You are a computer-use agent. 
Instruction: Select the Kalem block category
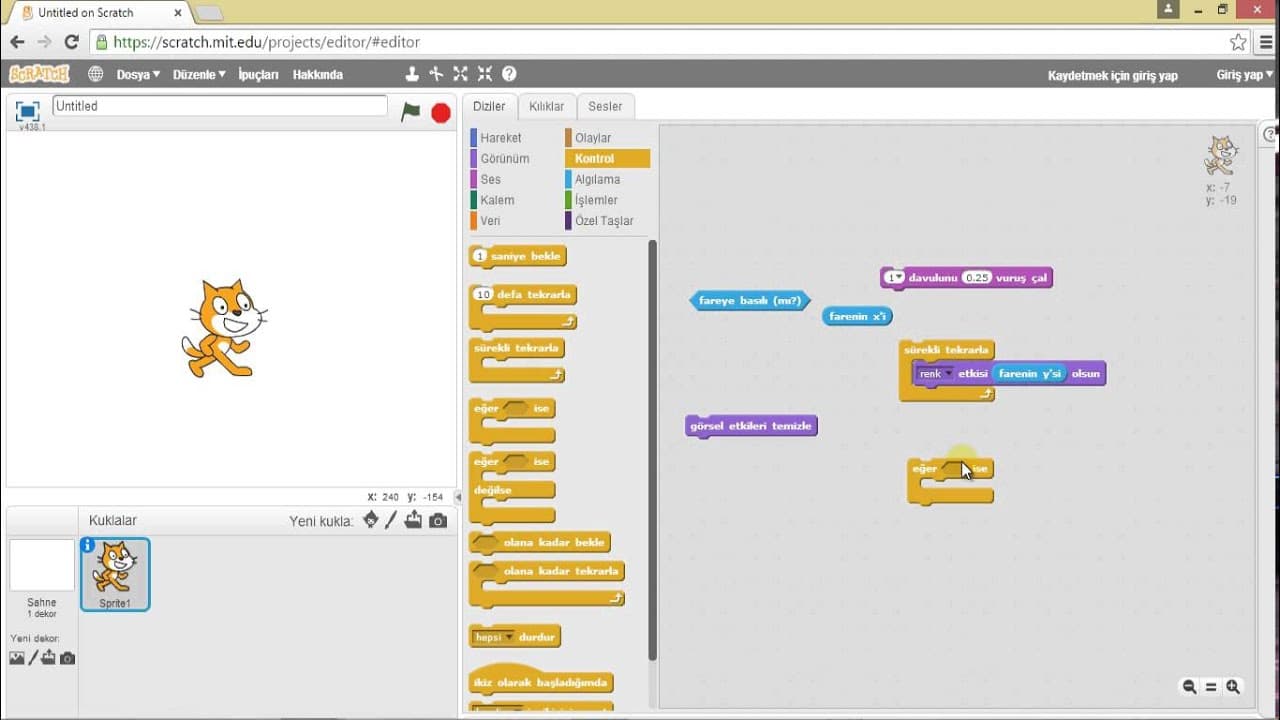click(497, 201)
